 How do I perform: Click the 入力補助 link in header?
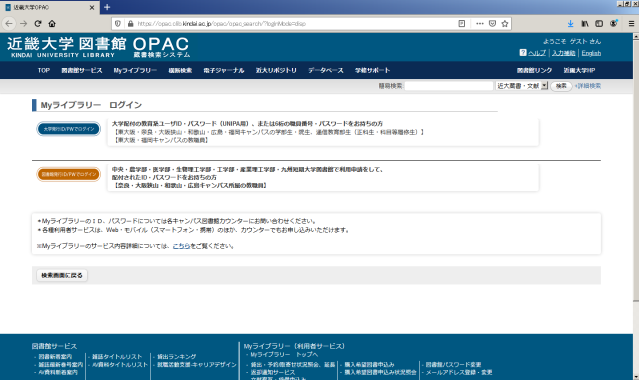tap(564, 53)
